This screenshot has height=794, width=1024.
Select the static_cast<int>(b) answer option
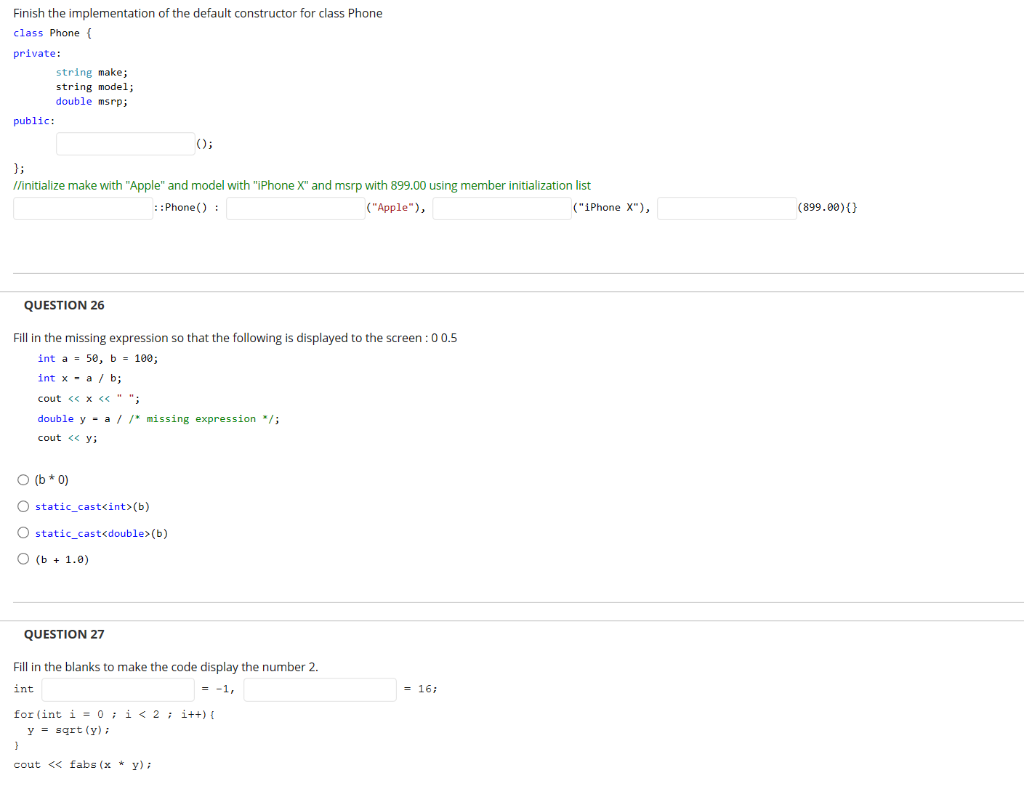click(23, 506)
